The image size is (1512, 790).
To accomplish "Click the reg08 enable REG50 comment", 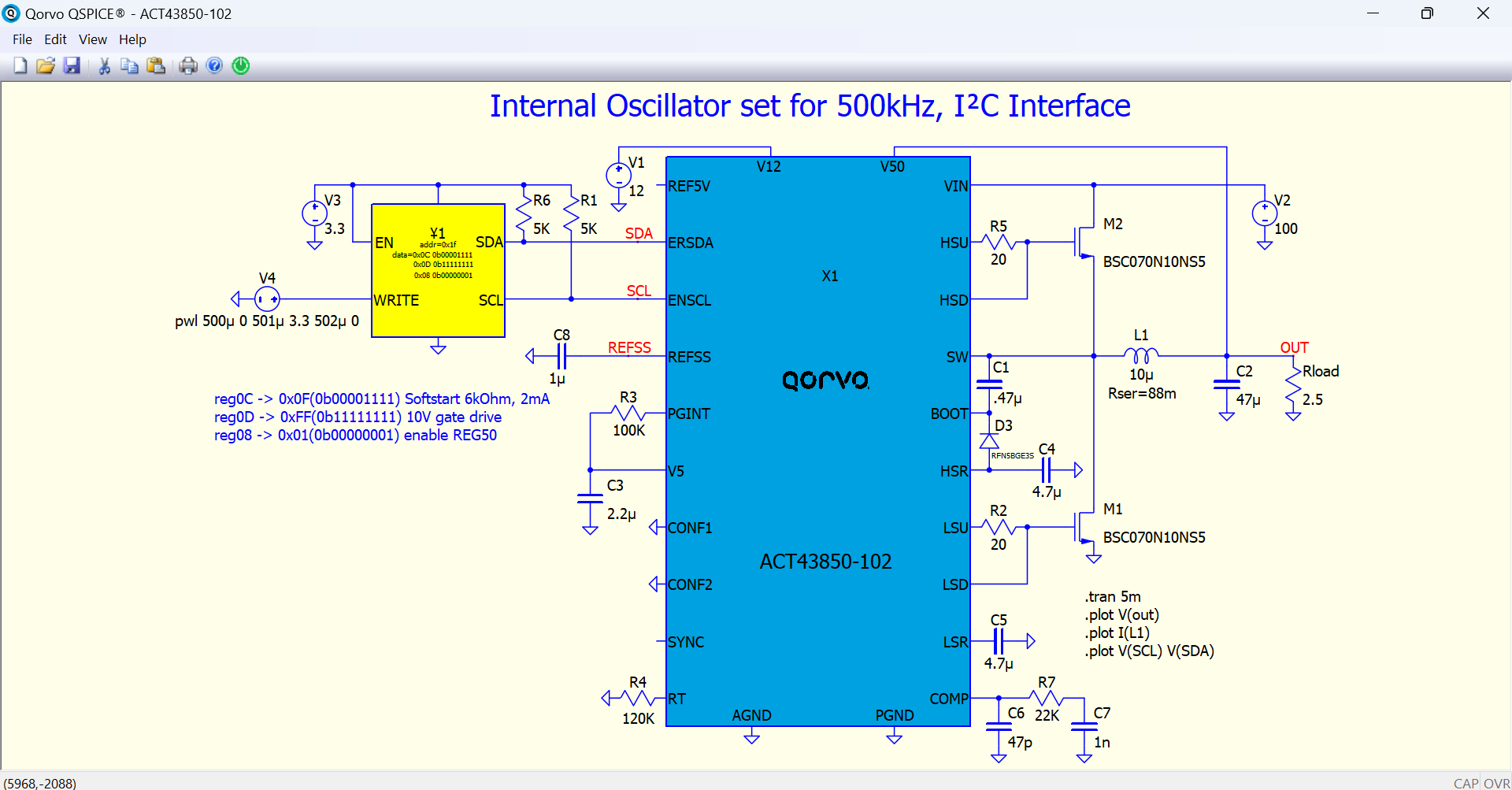I will (x=355, y=435).
